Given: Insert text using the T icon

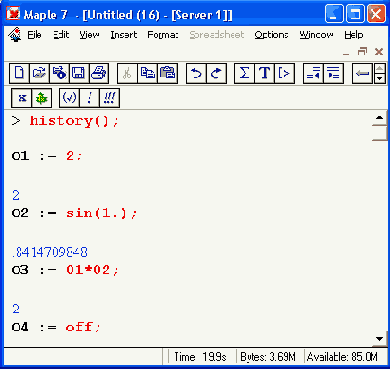Looking at the screenshot, I should tap(264, 73).
